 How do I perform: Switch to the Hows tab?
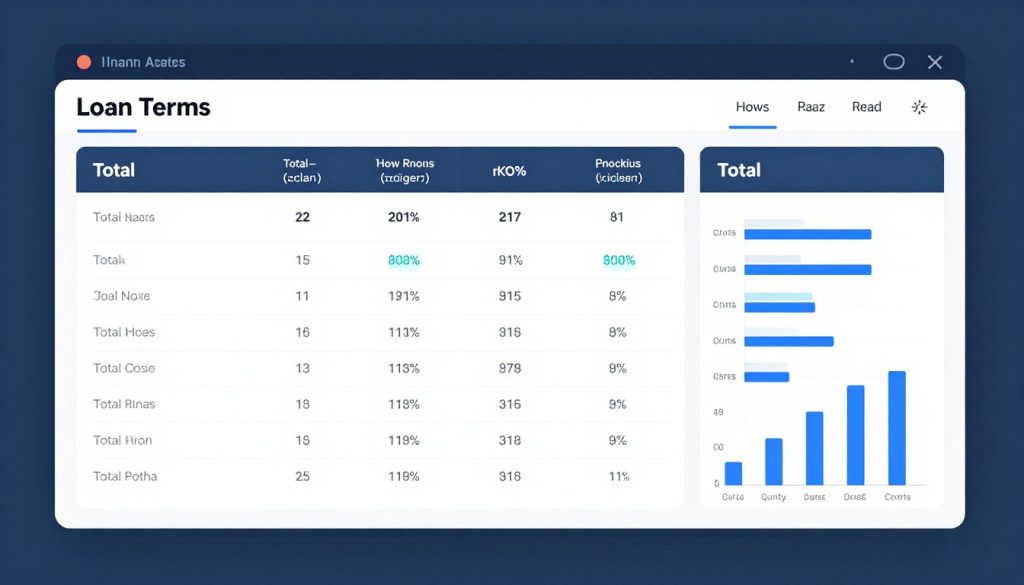pos(752,107)
